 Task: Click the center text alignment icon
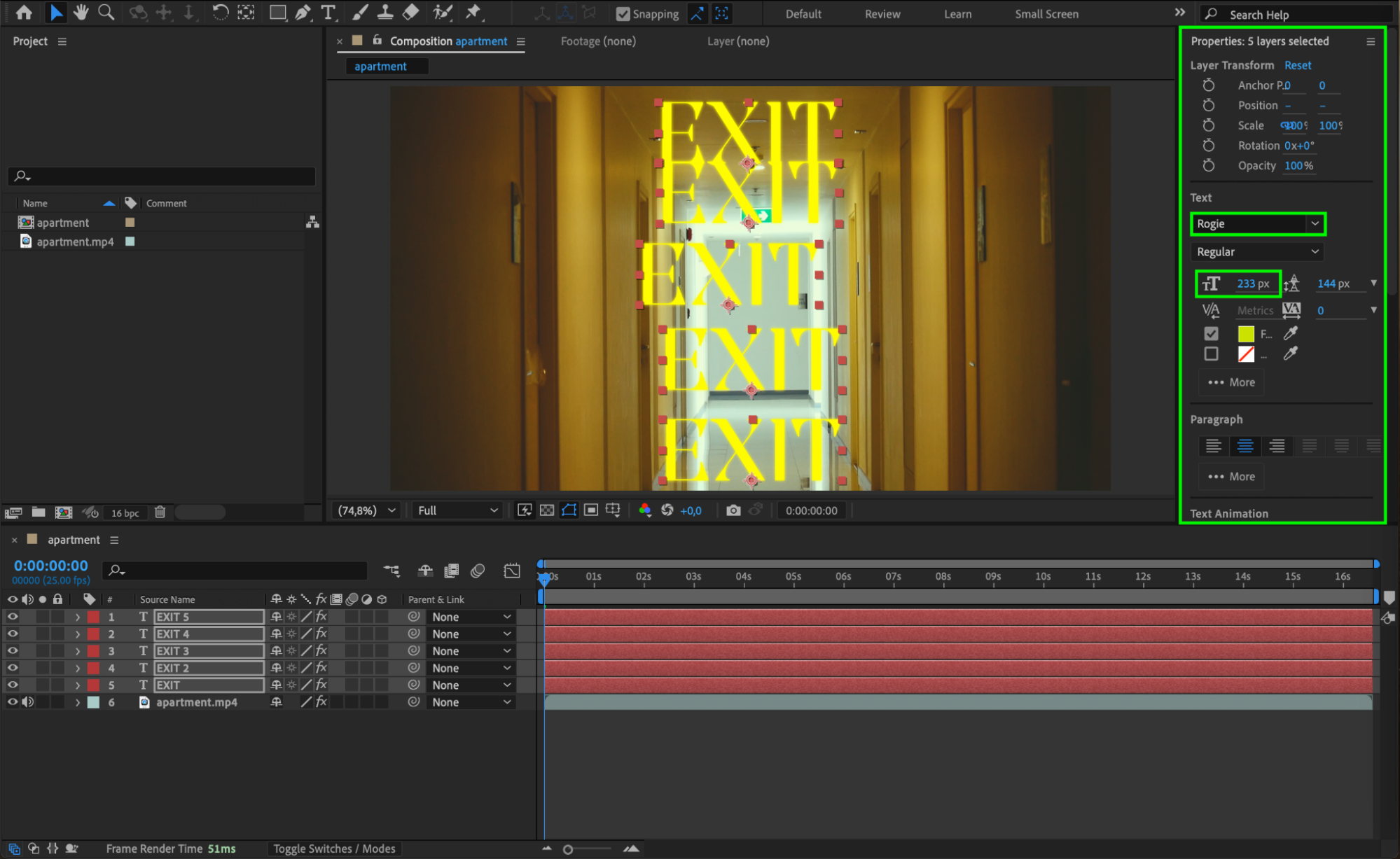tap(1245, 446)
